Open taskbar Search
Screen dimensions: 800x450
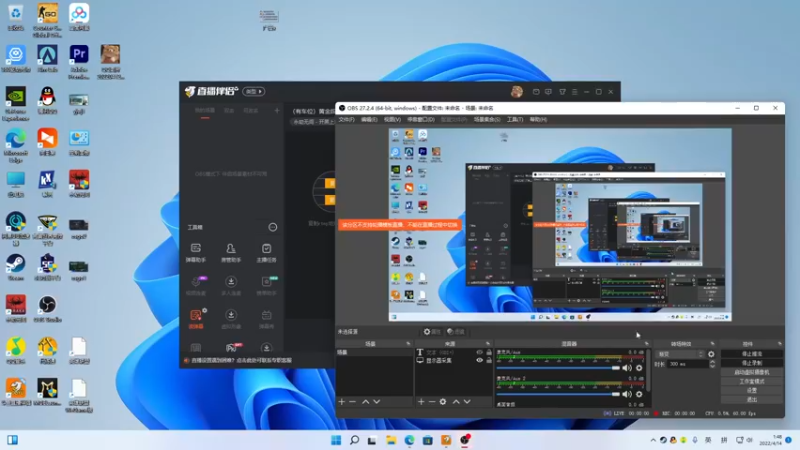(x=354, y=440)
